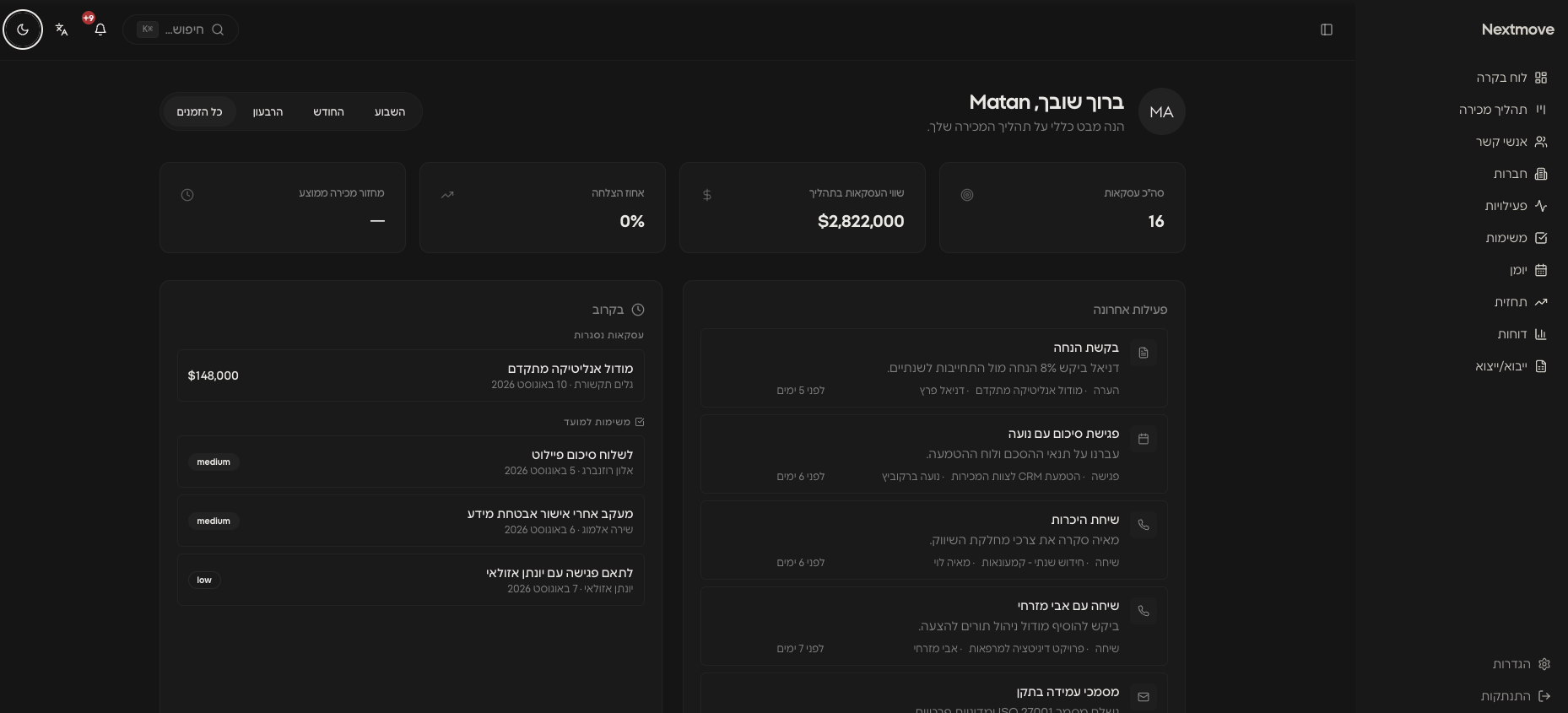
Task: Open חברות companies in sidebar
Action: [1520, 174]
